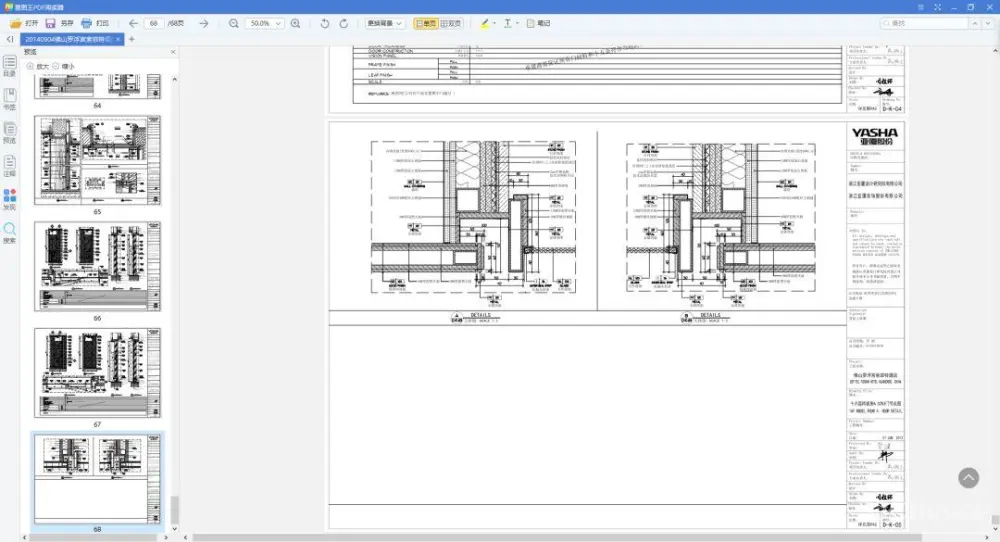
Task: Rotate page counterclockwise
Action: [325, 23]
